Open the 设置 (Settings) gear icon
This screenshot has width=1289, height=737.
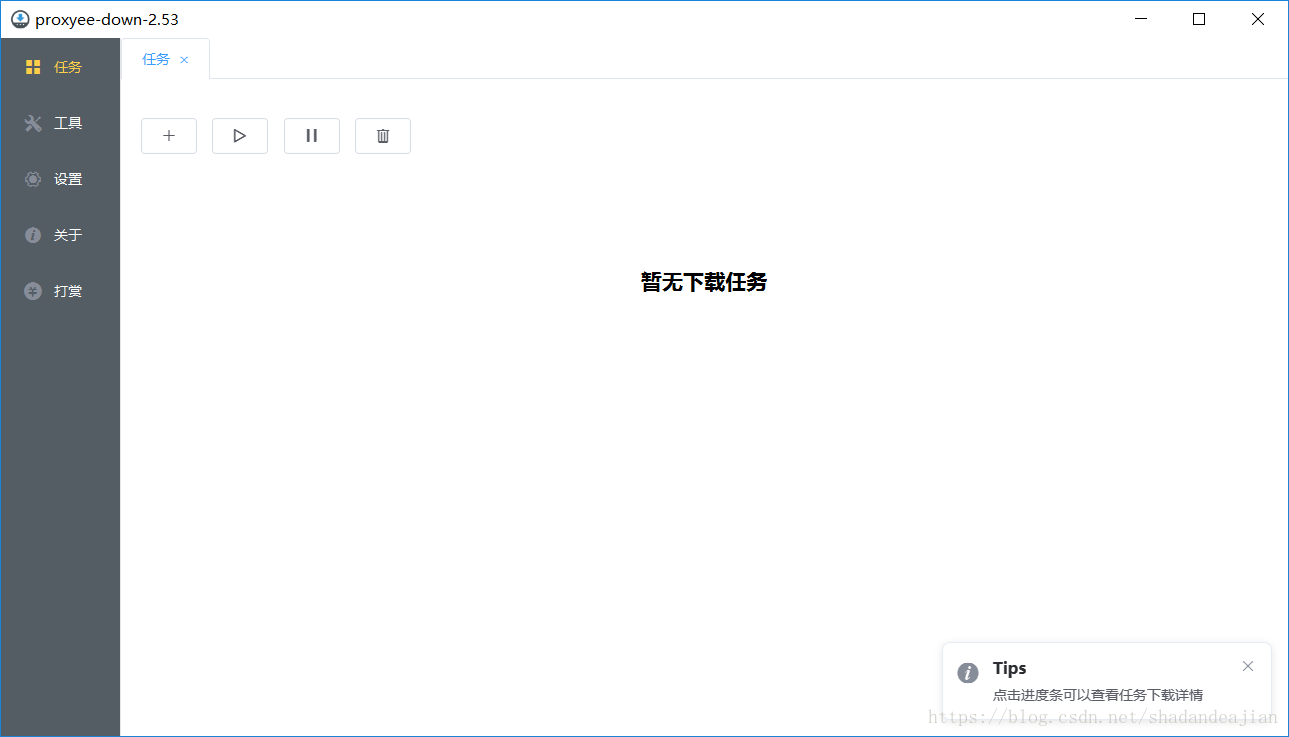tap(33, 178)
